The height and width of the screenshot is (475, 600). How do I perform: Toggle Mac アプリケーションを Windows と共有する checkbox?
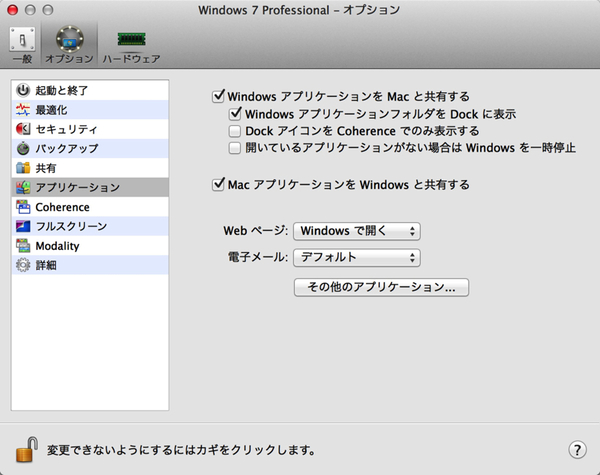[x=218, y=184]
